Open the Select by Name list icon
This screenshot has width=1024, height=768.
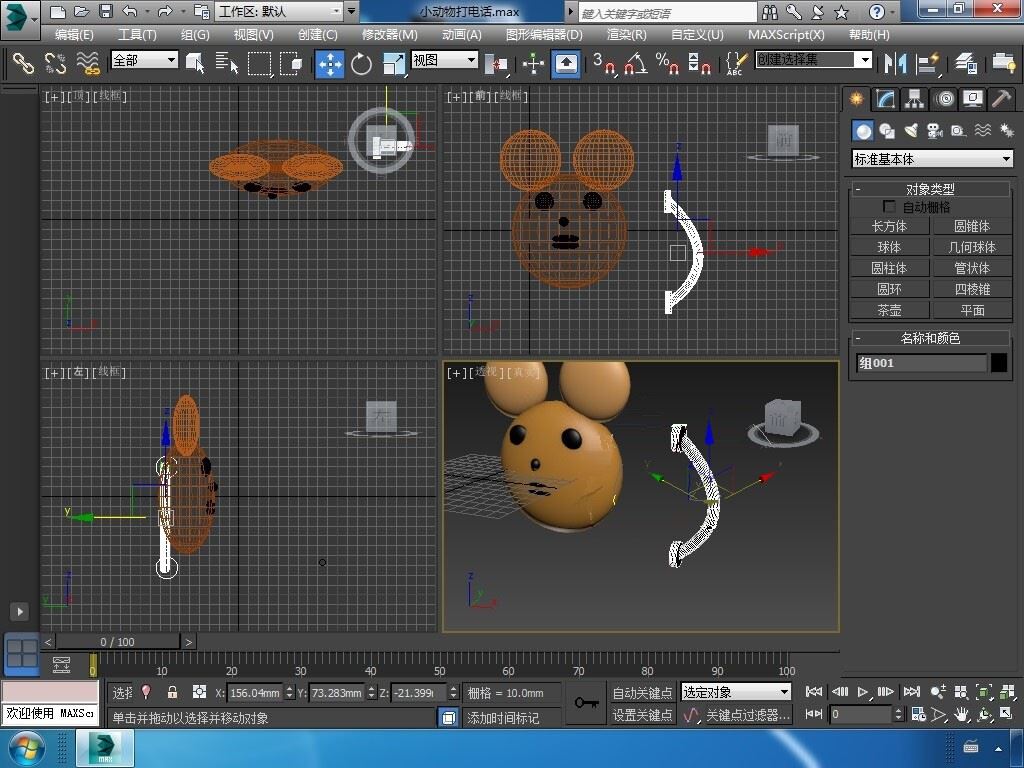tap(227, 63)
